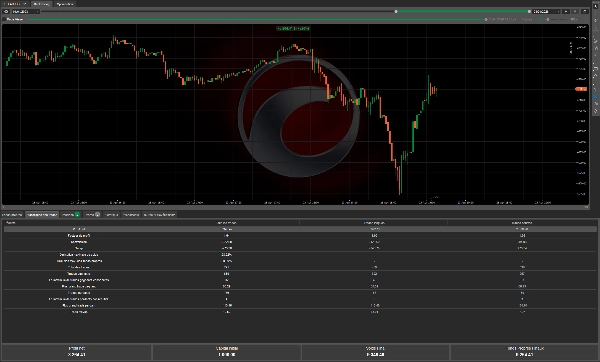The width and height of the screenshot is (600, 362).
Task: Click the chart's horizontal scrollbar
Action: pyautogui.click(x=295, y=207)
